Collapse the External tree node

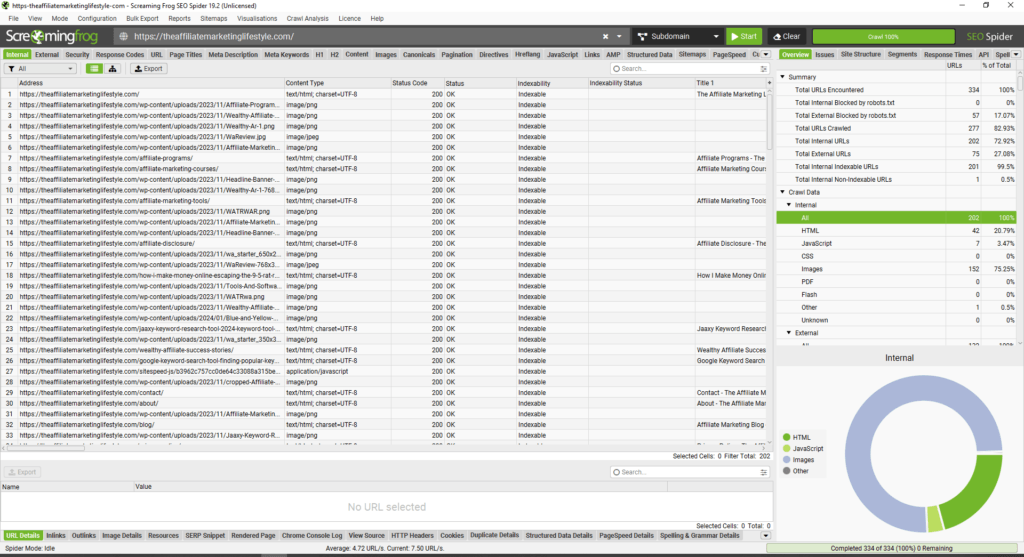click(789, 333)
